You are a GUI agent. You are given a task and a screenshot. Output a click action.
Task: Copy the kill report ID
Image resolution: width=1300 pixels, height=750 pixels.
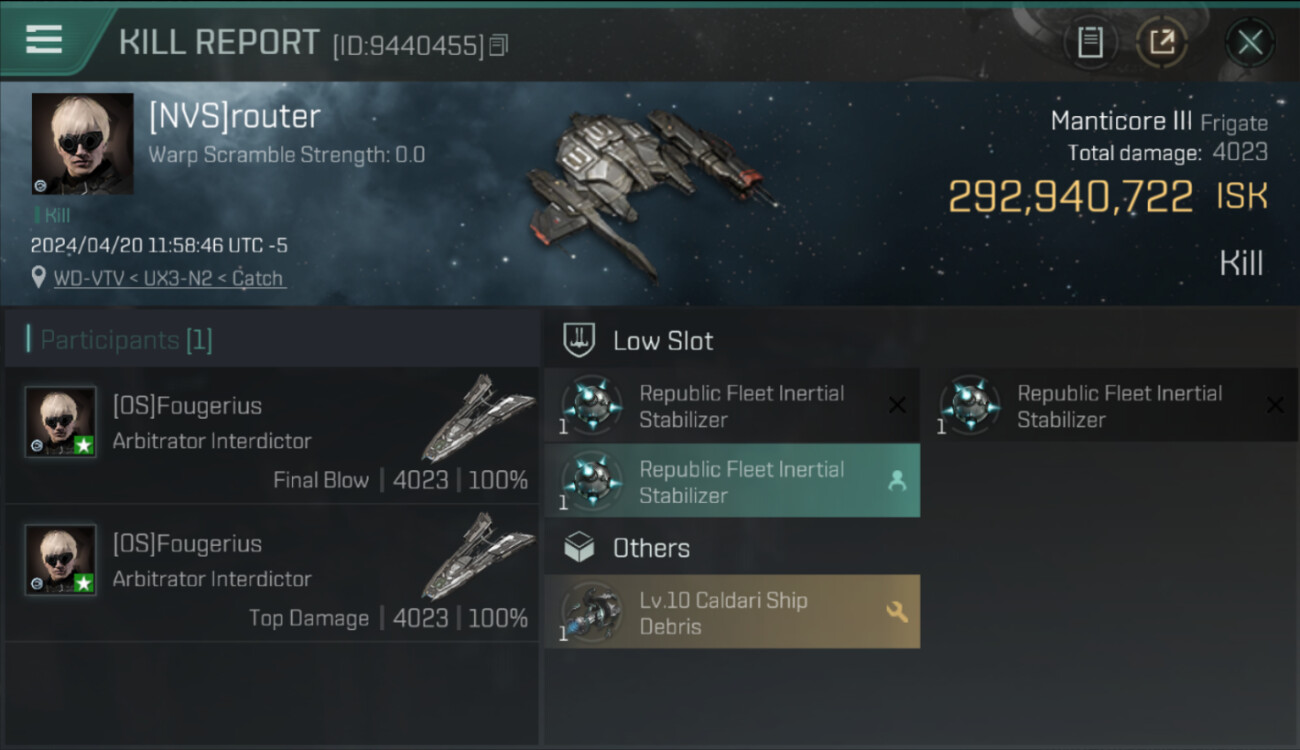coord(499,45)
